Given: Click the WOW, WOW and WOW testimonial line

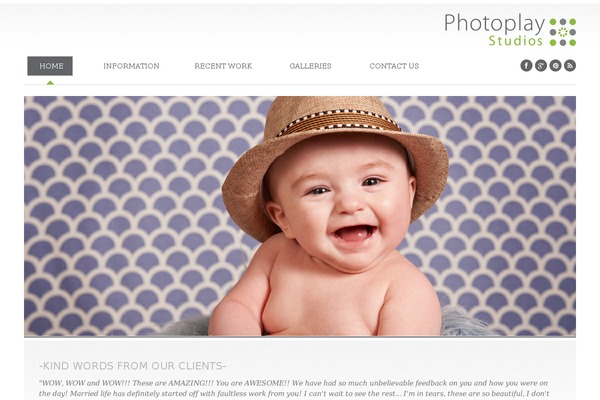Looking at the screenshot, I should (x=293, y=383).
